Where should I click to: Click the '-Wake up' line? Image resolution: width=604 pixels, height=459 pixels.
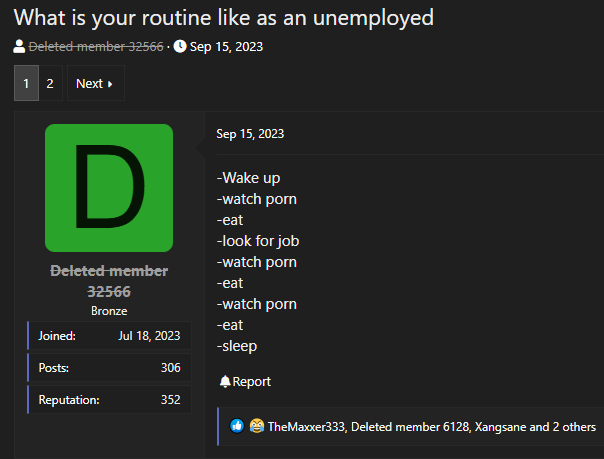coord(248,178)
